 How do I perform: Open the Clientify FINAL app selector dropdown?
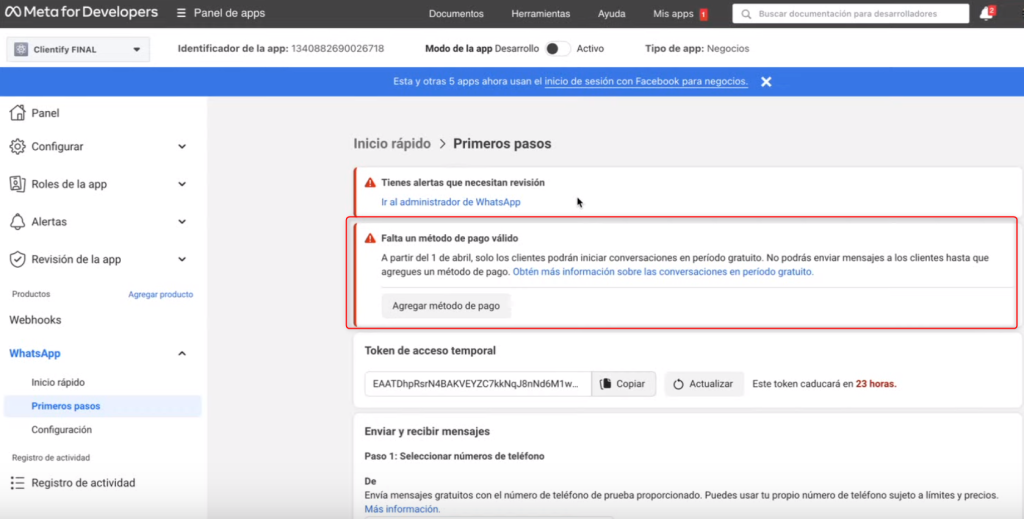[78, 49]
